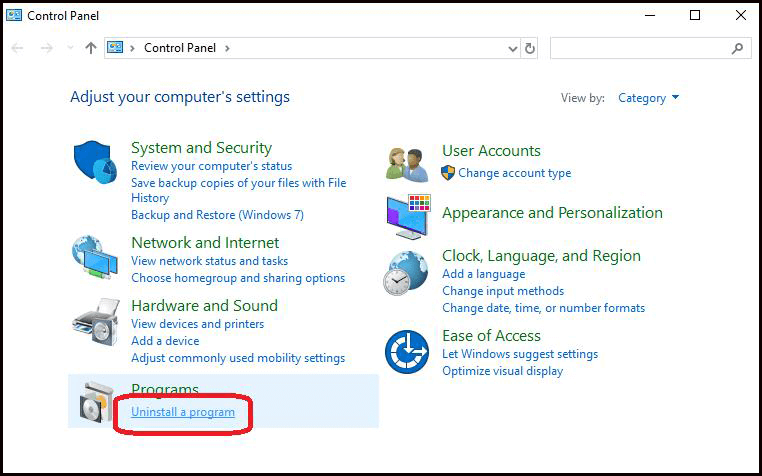Screen dimensions: 762x476
Task: Click the Back navigation arrow
Action: 17,48
